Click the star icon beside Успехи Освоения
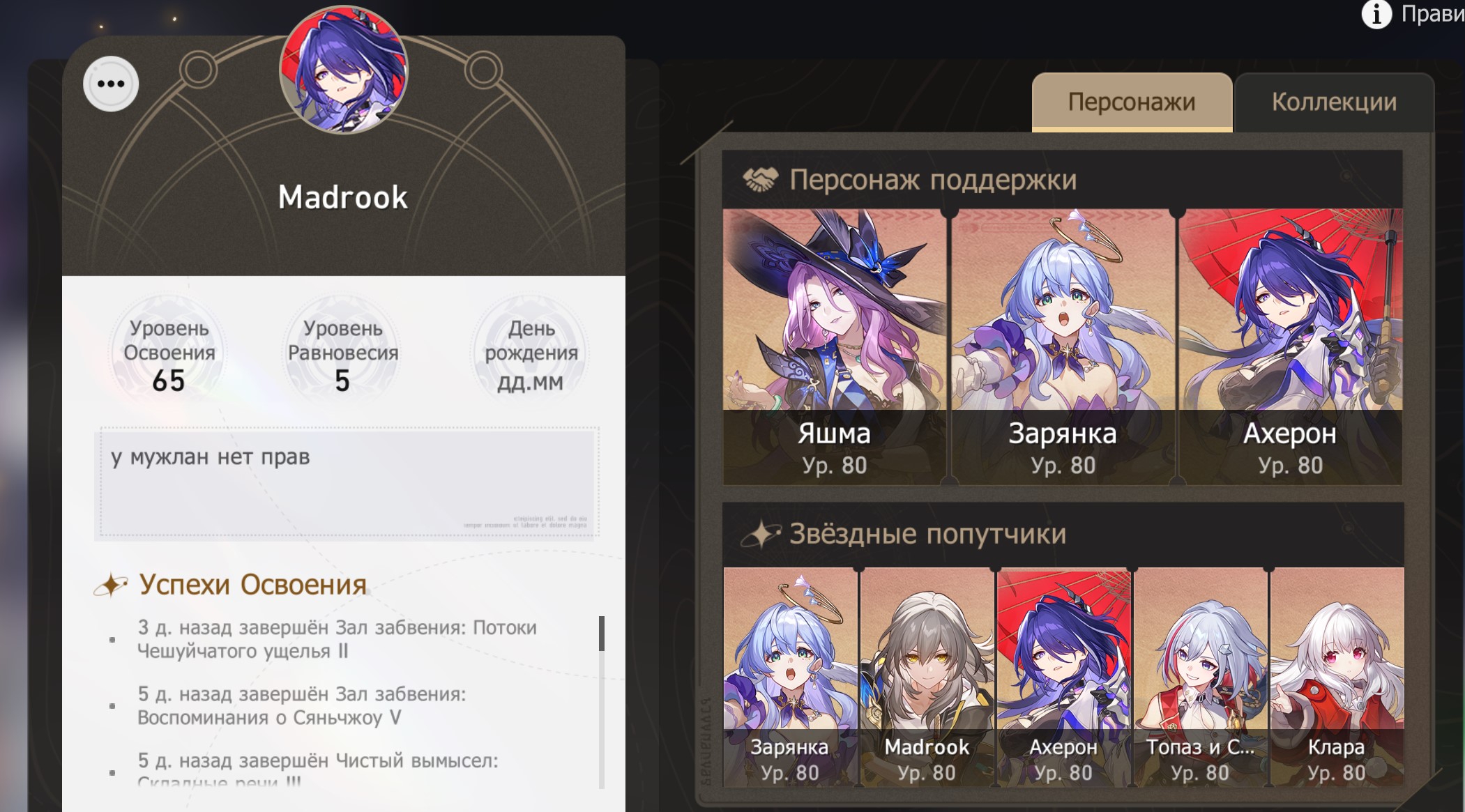Viewport: 1465px width, 812px height. pos(111,585)
